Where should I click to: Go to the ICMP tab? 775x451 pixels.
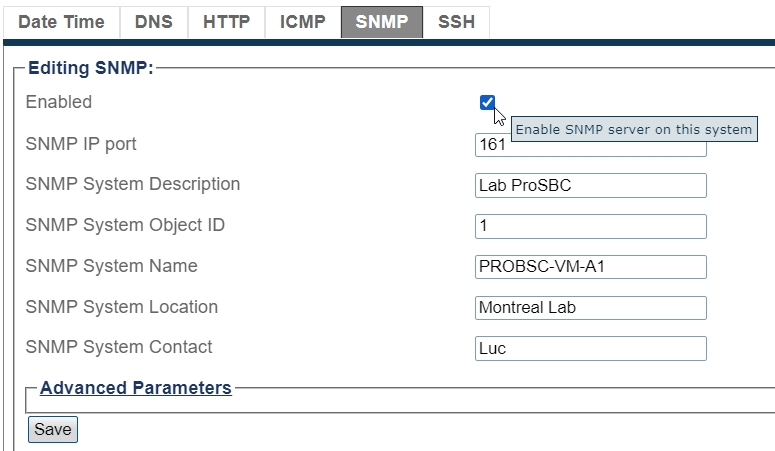click(302, 22)
